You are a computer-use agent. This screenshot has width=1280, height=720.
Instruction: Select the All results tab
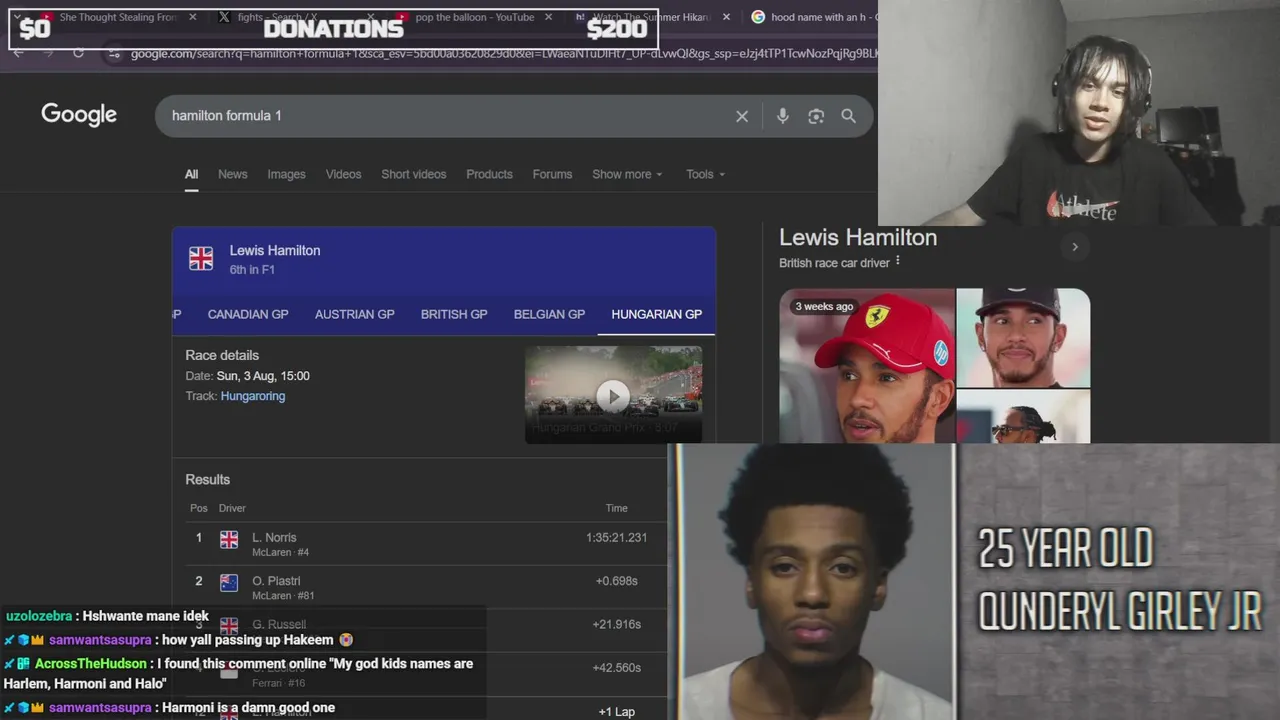coord(191,174)
